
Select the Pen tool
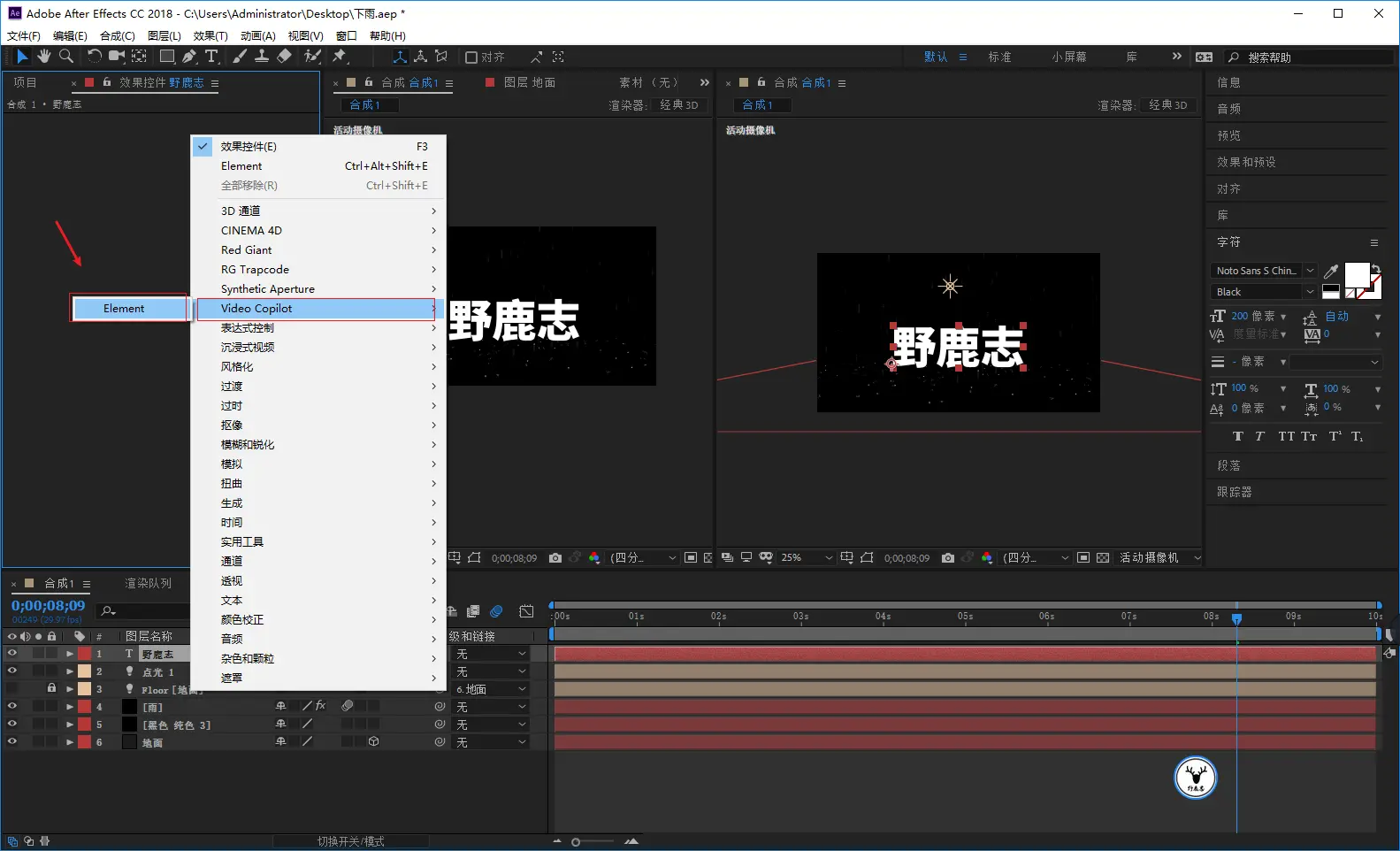pyautogui.click(x=189, y=57)
